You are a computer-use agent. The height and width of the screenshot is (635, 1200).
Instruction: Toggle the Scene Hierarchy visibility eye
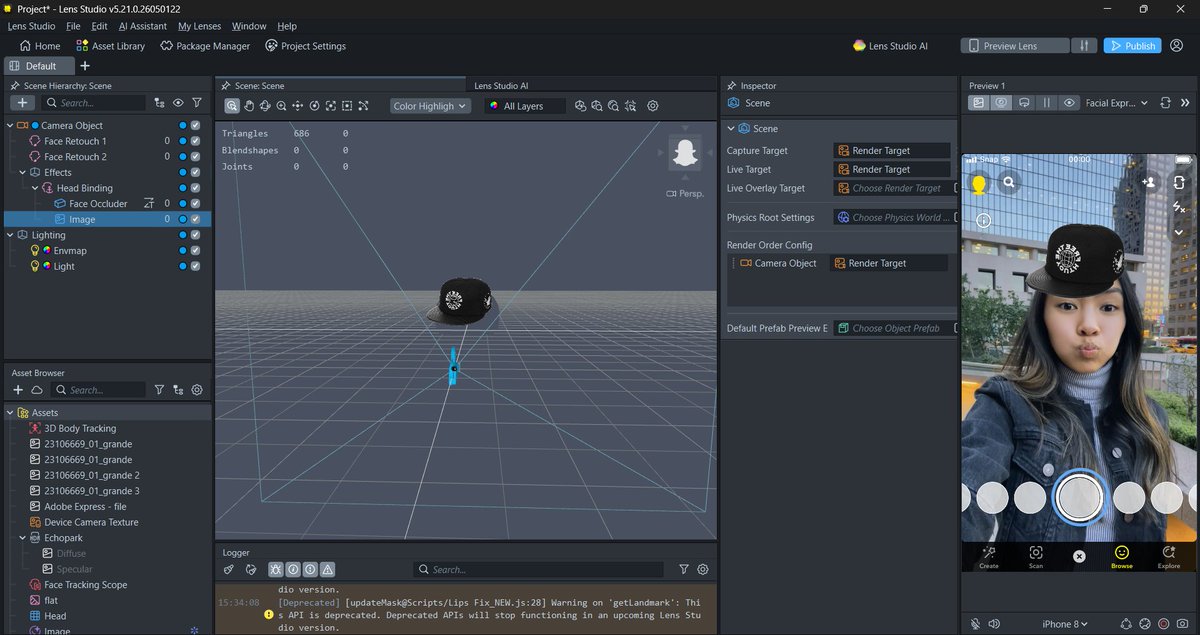point(178,103)
